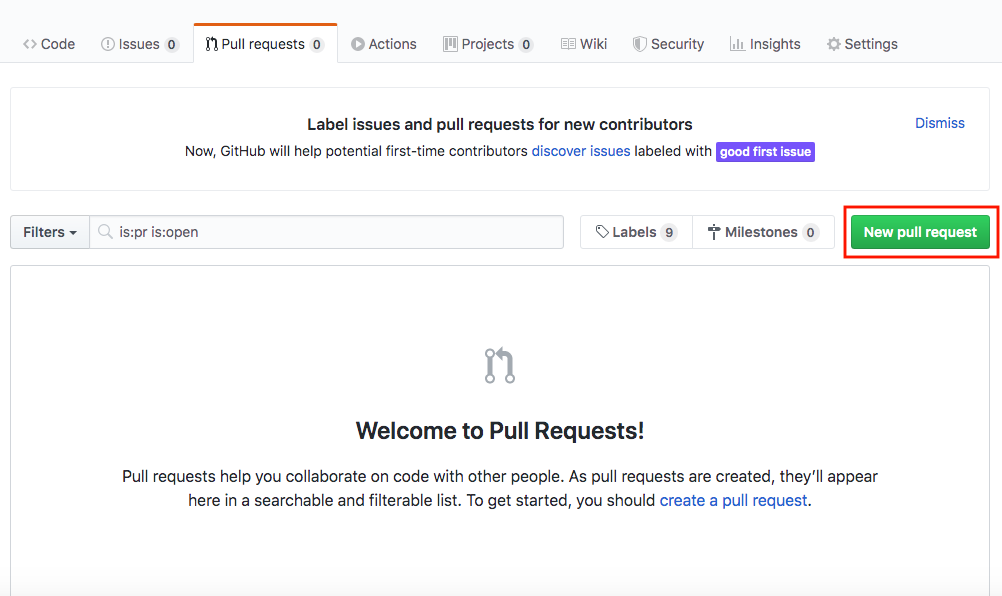Viewport: 1002px width, 596px height.
Task: View the Insights tab
Action: (765, 44)
